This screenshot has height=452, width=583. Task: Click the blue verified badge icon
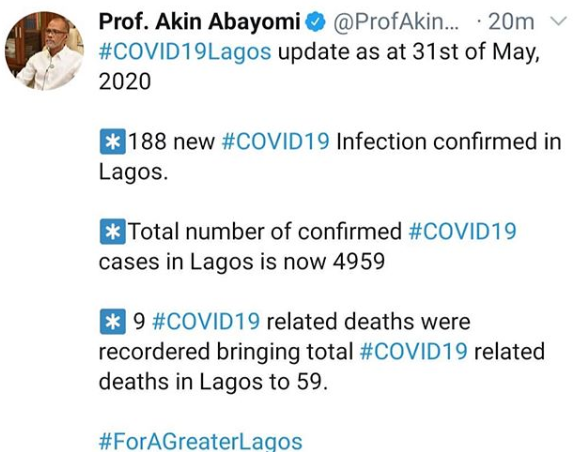[315, 23]
